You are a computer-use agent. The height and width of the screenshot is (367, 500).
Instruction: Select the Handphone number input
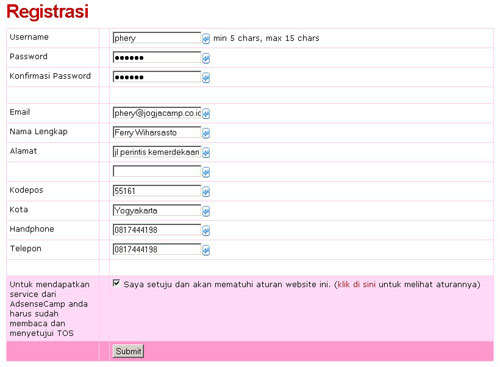point(157,230)
